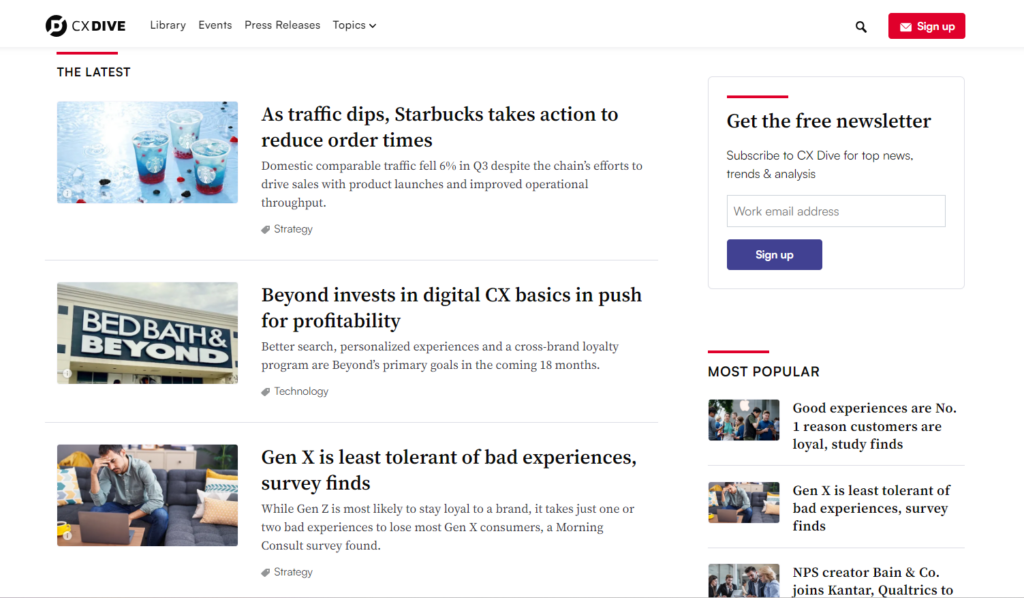Viewport: 1024px width, 598px height.
Task: Click the purple newsletter Sign up button
Action: pos(774,255)
